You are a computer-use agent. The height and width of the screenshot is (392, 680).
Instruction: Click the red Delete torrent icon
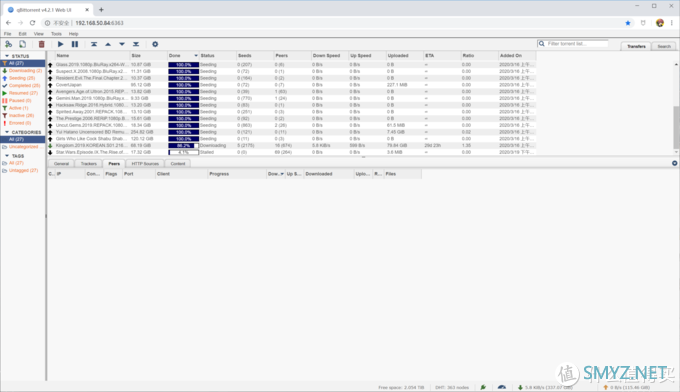(42, 44)
